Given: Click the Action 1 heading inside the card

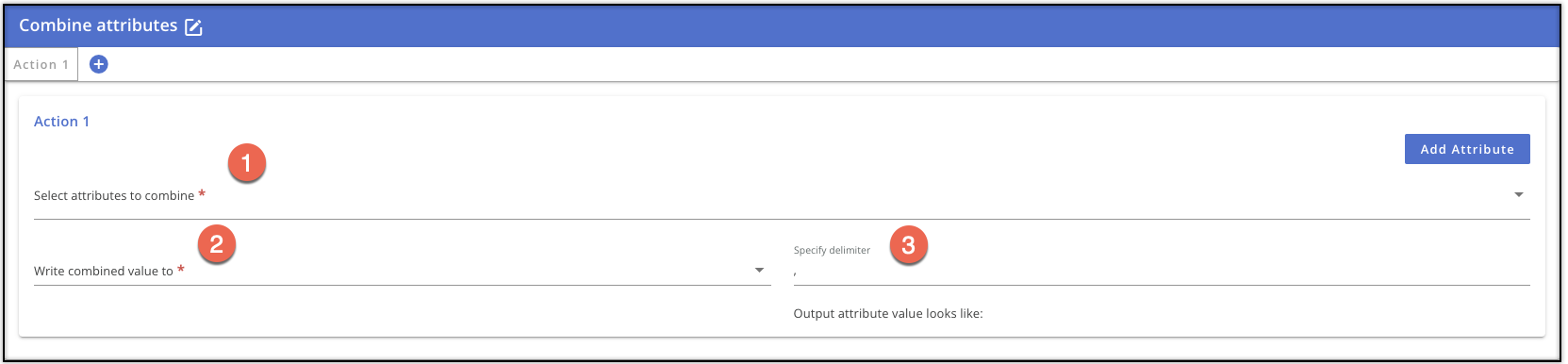Looking at the screenshot, I should pyautogui.click(x=61, y=122).
